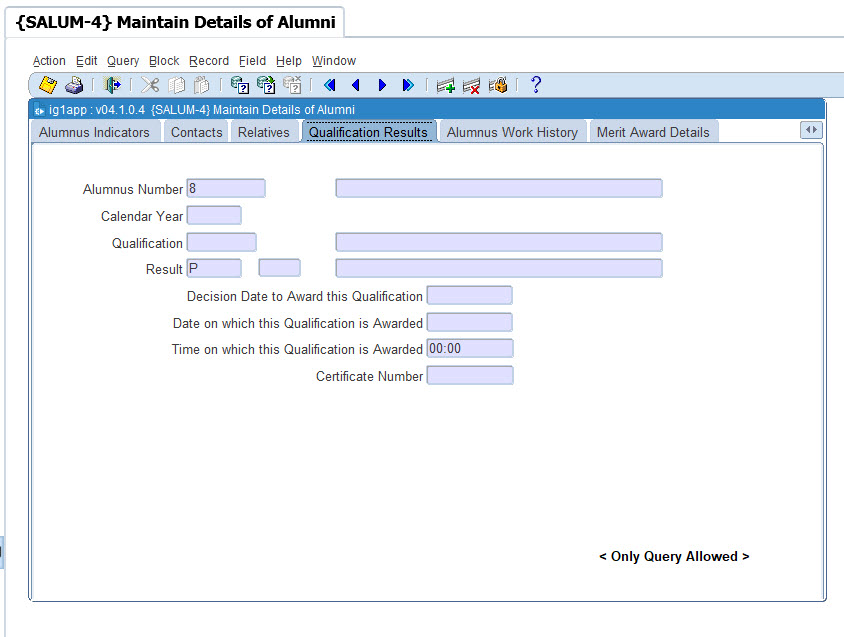
Task: Open the Record menu
Action: (209, 61)
